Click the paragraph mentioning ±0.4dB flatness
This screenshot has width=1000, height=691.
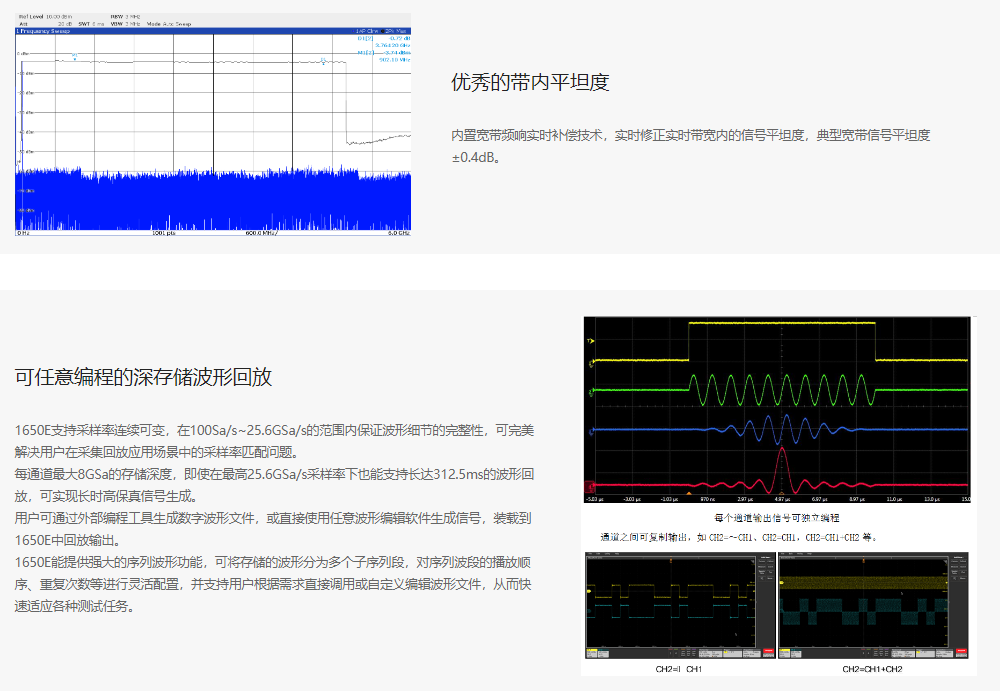click(x=690, y=146)
